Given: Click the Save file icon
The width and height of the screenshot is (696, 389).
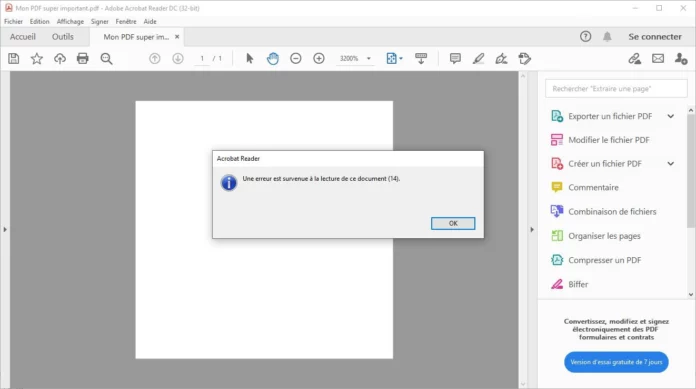Looking at the screenshot, I should pyautogui.click(x=14, y=59).
